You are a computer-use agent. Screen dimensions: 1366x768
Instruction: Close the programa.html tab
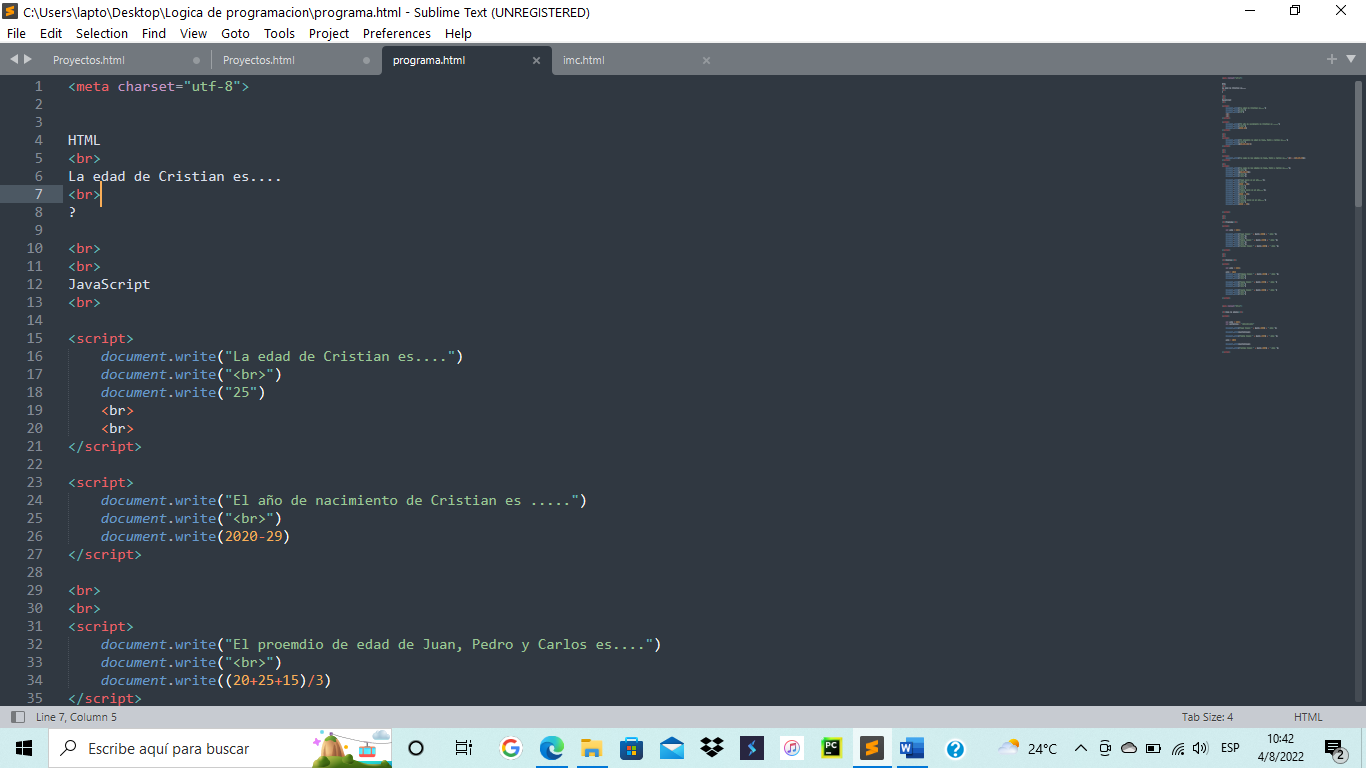pyautogui.click(x=536, y=60)
